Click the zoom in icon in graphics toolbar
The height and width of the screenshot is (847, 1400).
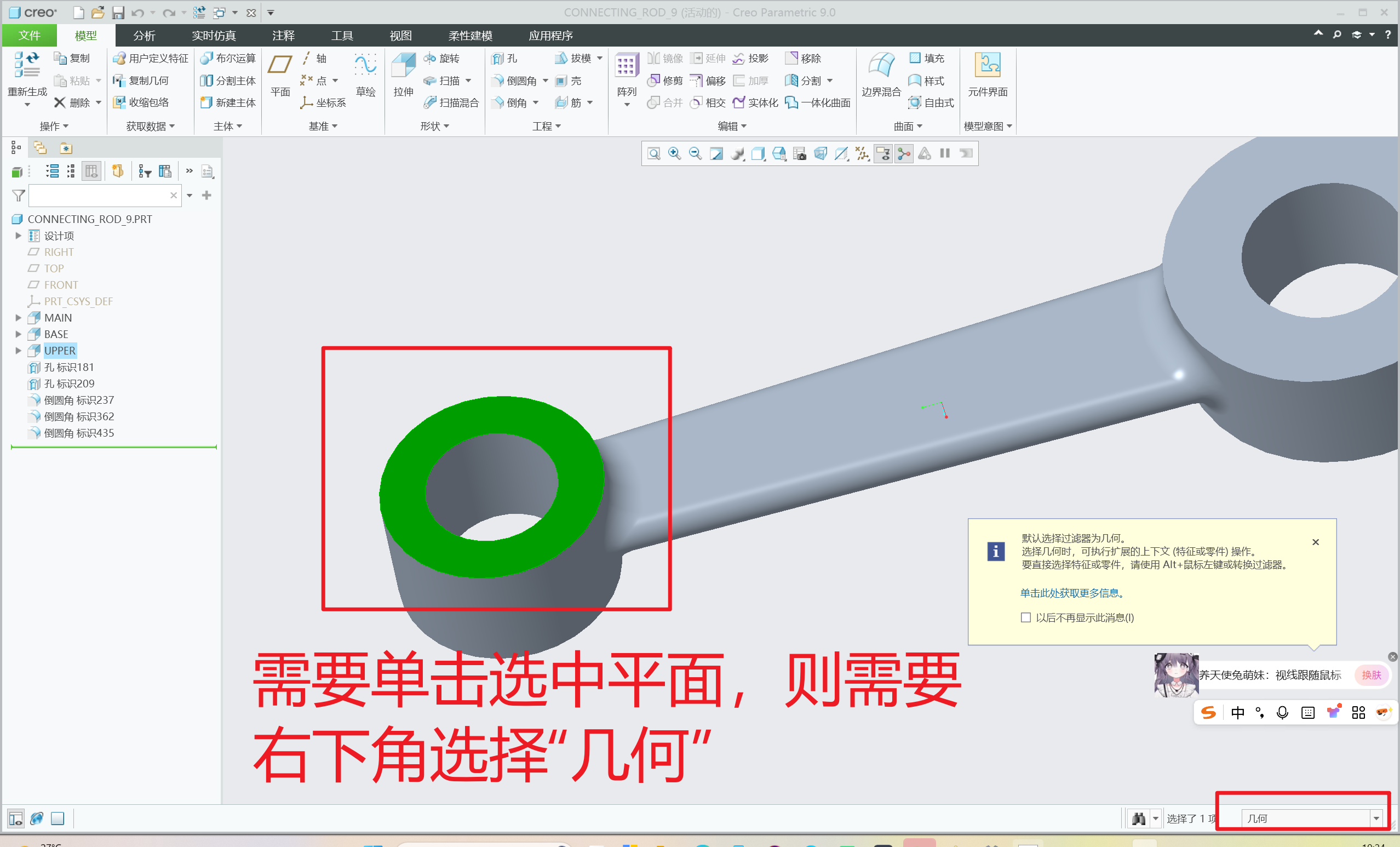(674, 153)
